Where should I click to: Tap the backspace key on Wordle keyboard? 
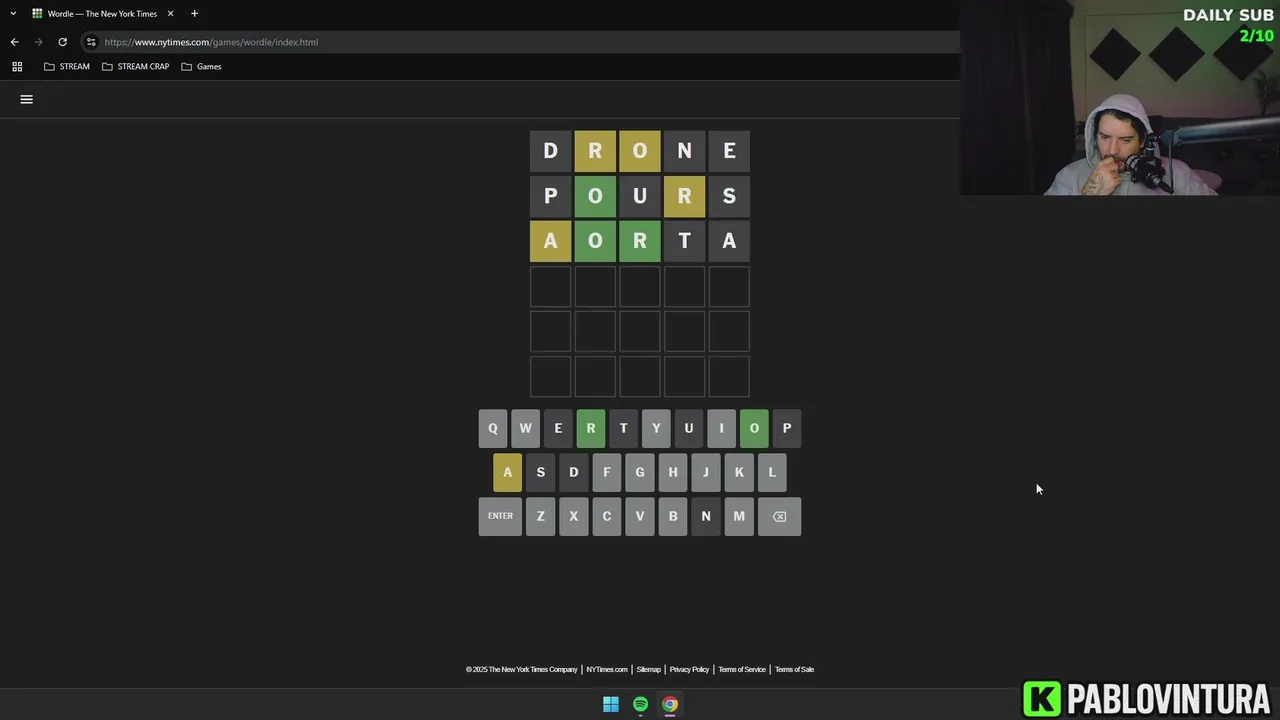[779, 516]
